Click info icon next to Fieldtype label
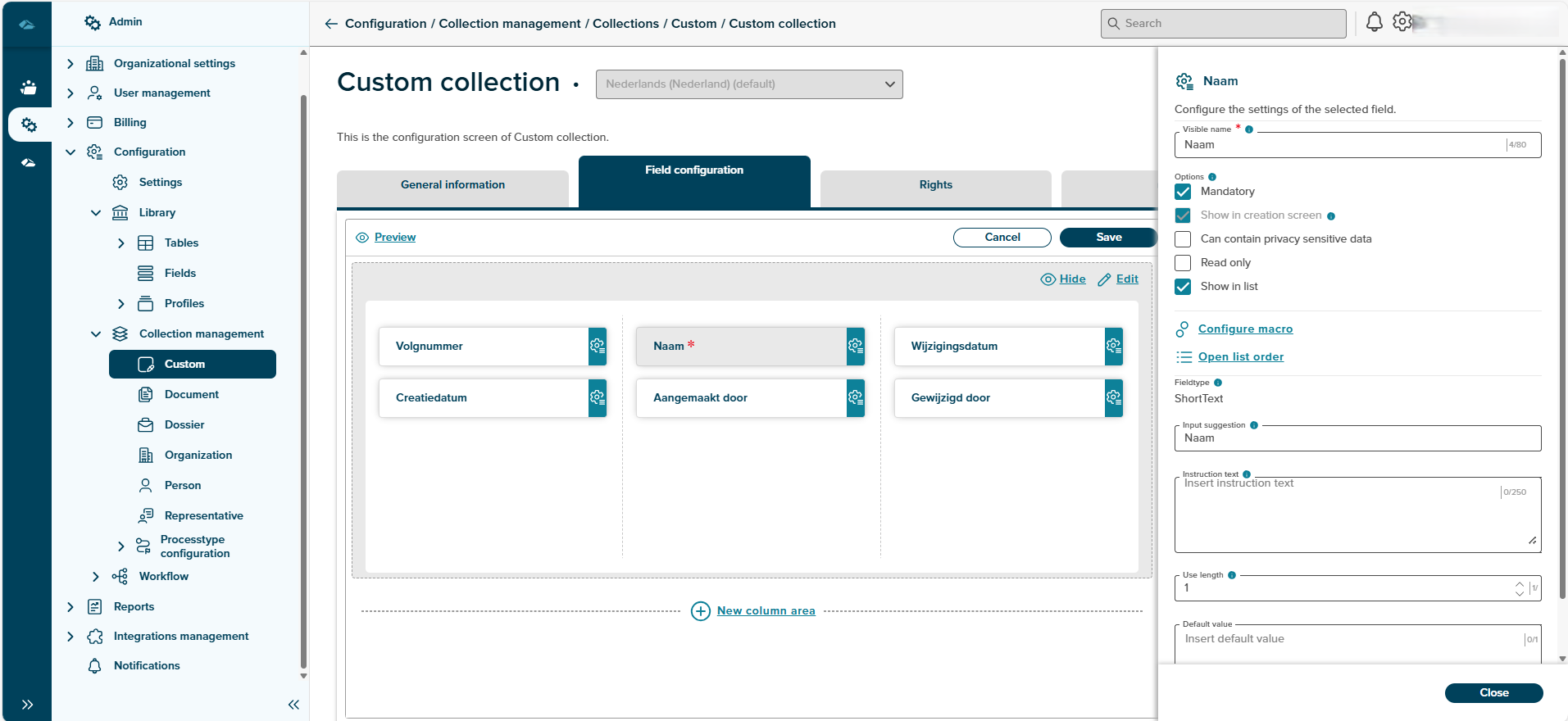1568x721 pixels. 1218,383
